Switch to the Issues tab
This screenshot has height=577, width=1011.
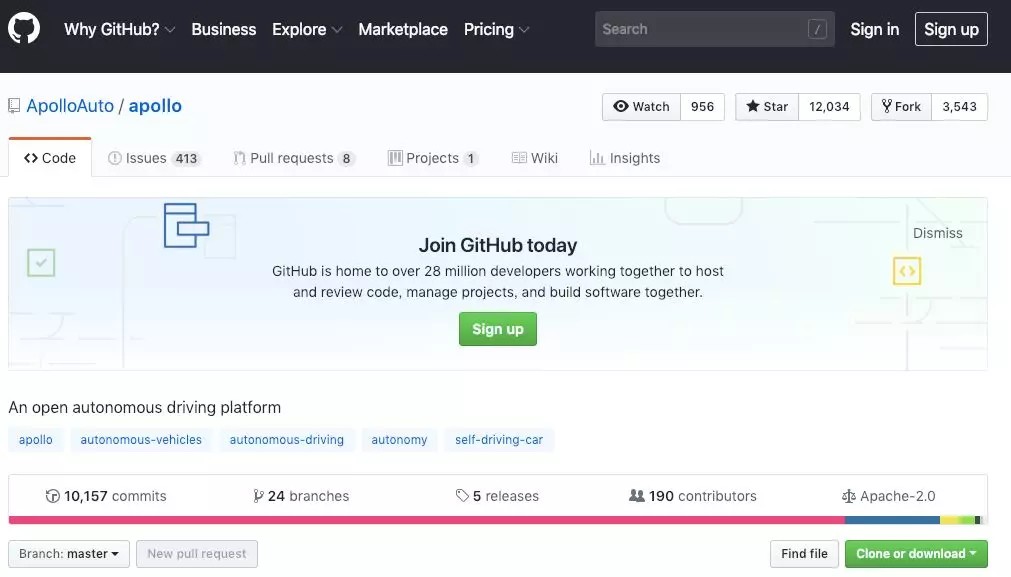click(x=154, y=158)
